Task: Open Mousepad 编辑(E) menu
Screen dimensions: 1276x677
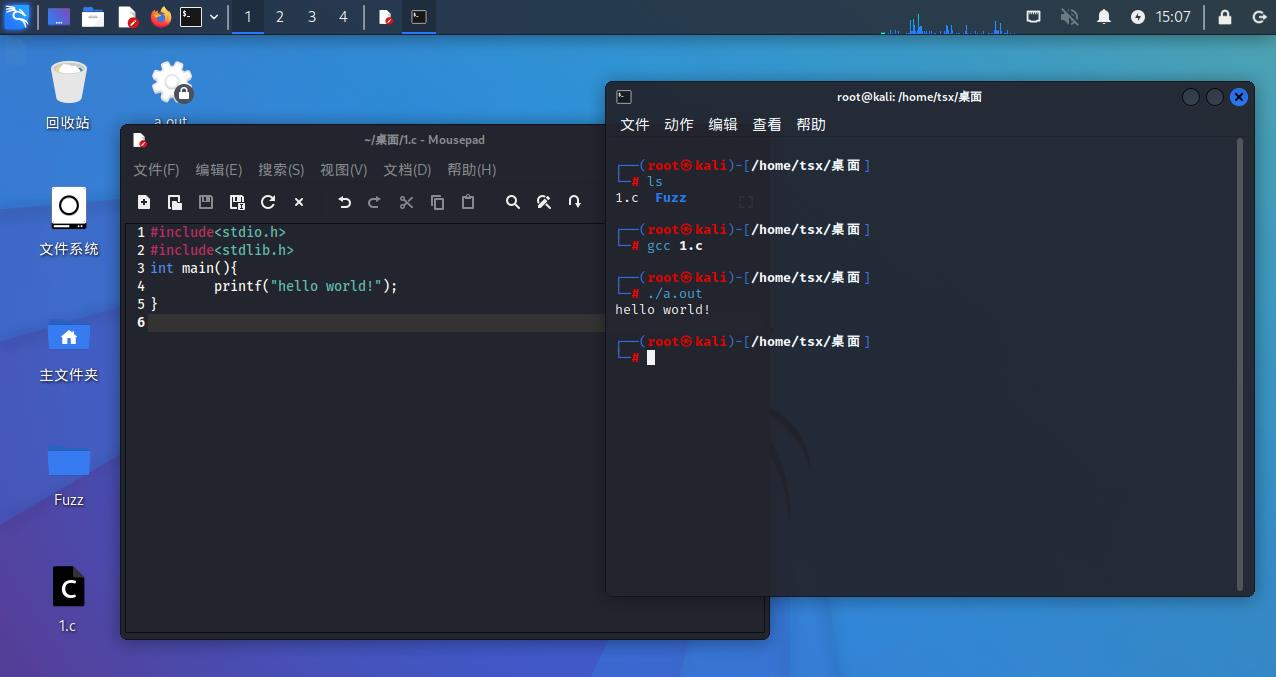Action: (219, 170)
